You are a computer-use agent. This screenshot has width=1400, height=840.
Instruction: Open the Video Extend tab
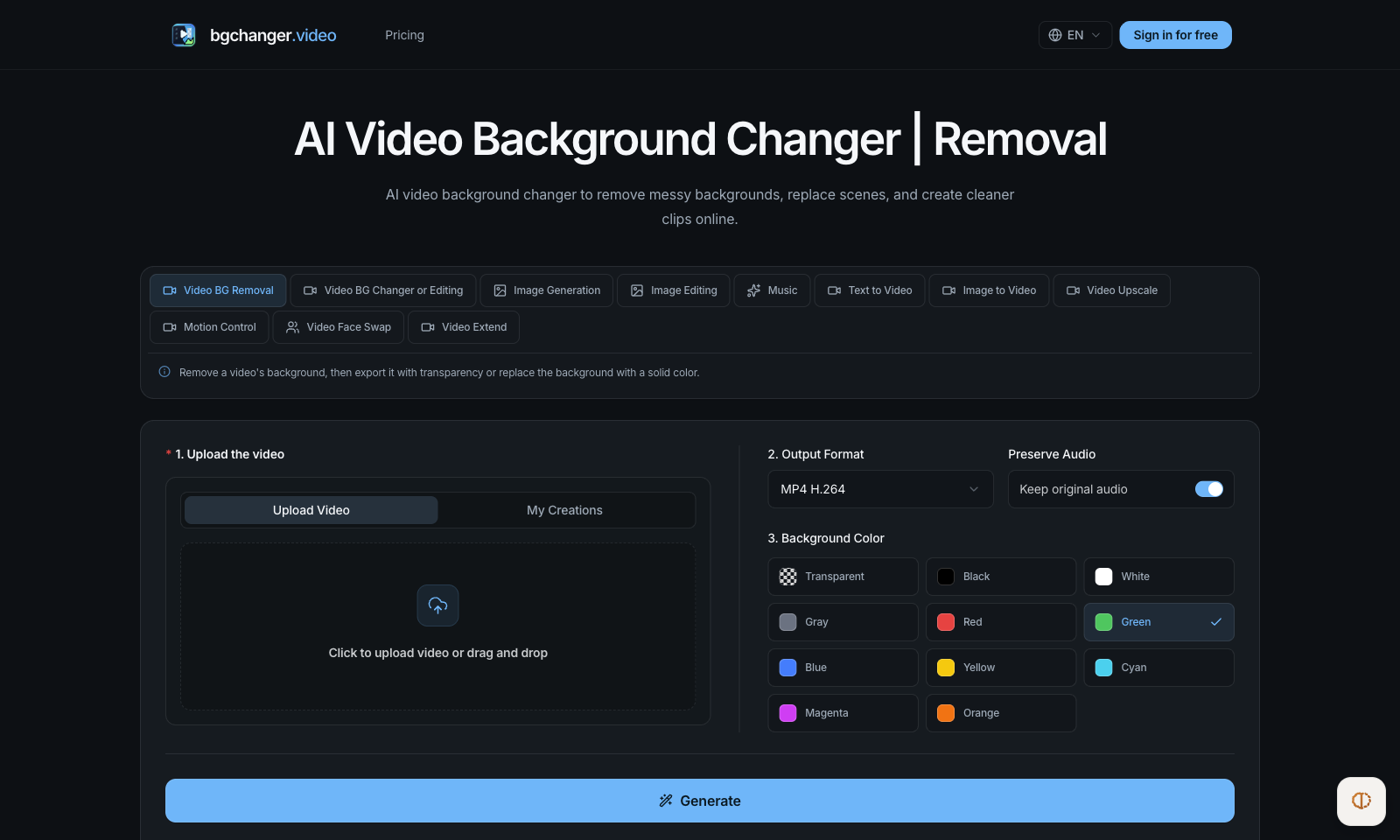[x=464, y=327]
